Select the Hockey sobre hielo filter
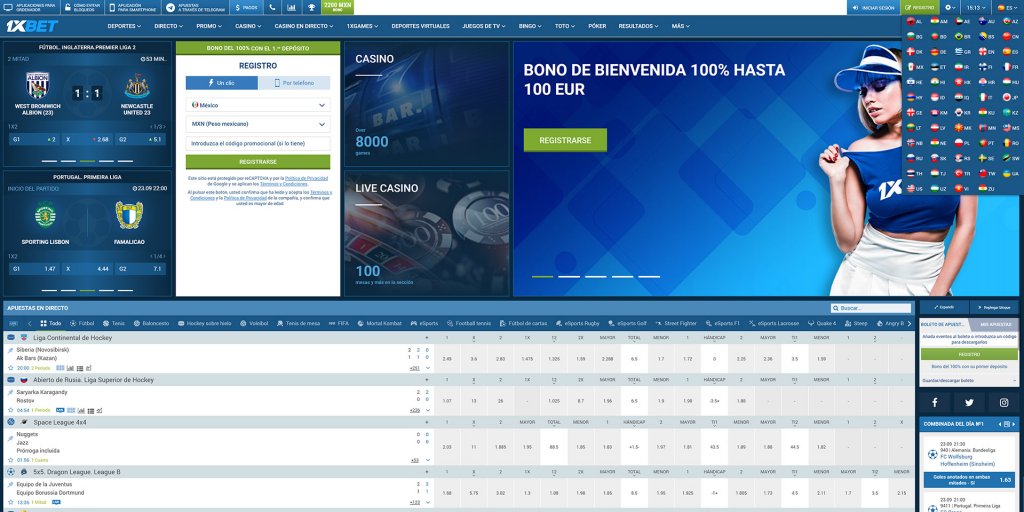The image size is (1024, 512). point(204,323)
